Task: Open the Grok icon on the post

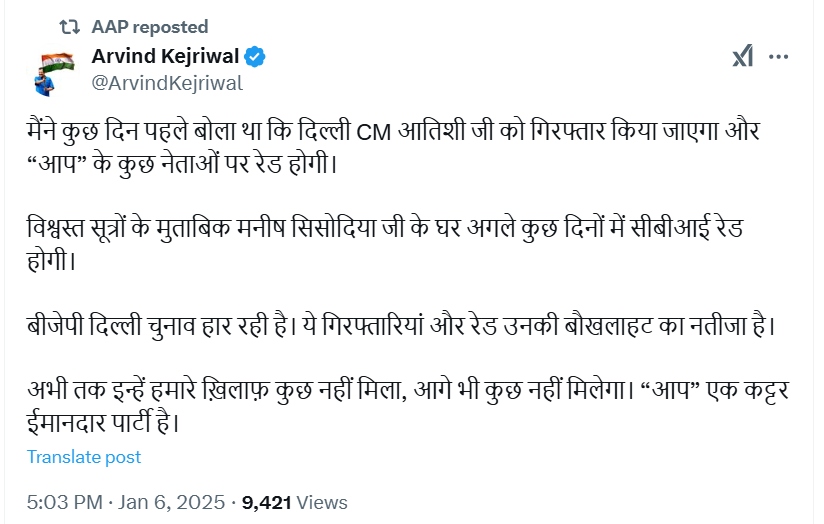Action: (742, 57)
